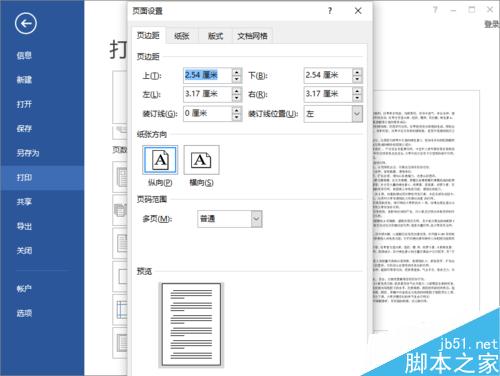
Task: Click the 下(B) bottom margin field
Action: 328,75
